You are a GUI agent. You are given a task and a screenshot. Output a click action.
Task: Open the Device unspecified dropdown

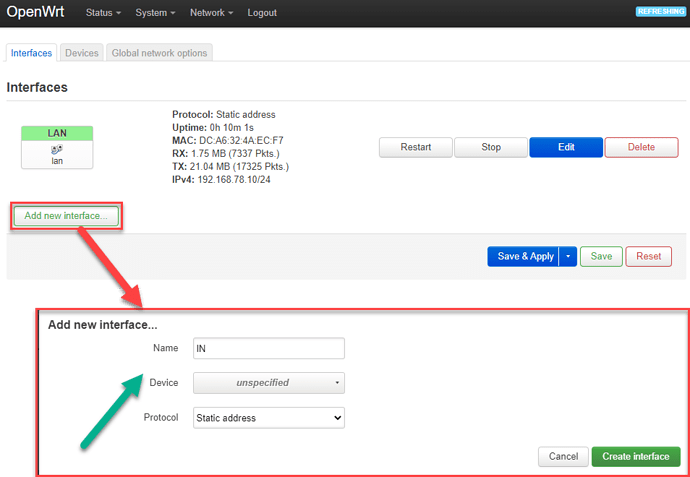click(x=269, y=383)
